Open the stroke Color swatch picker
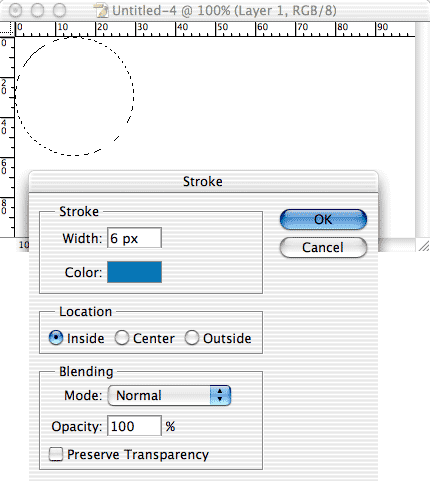The height and width of the screenshot is (481, 430). click(x=134, y=272)
